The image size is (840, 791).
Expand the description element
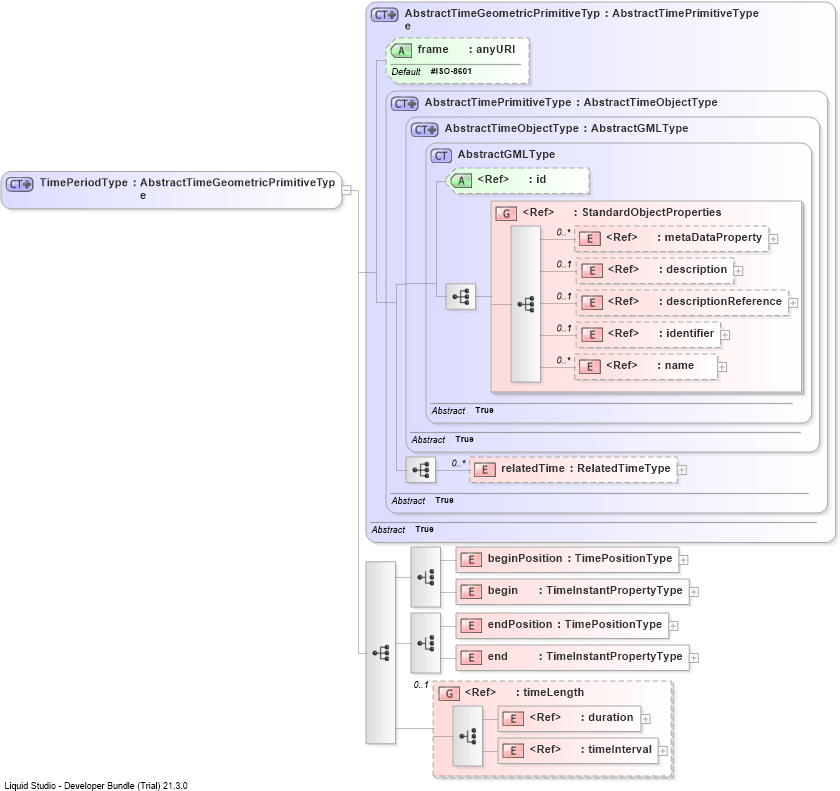pyautogui.click(x=738, y=271)
